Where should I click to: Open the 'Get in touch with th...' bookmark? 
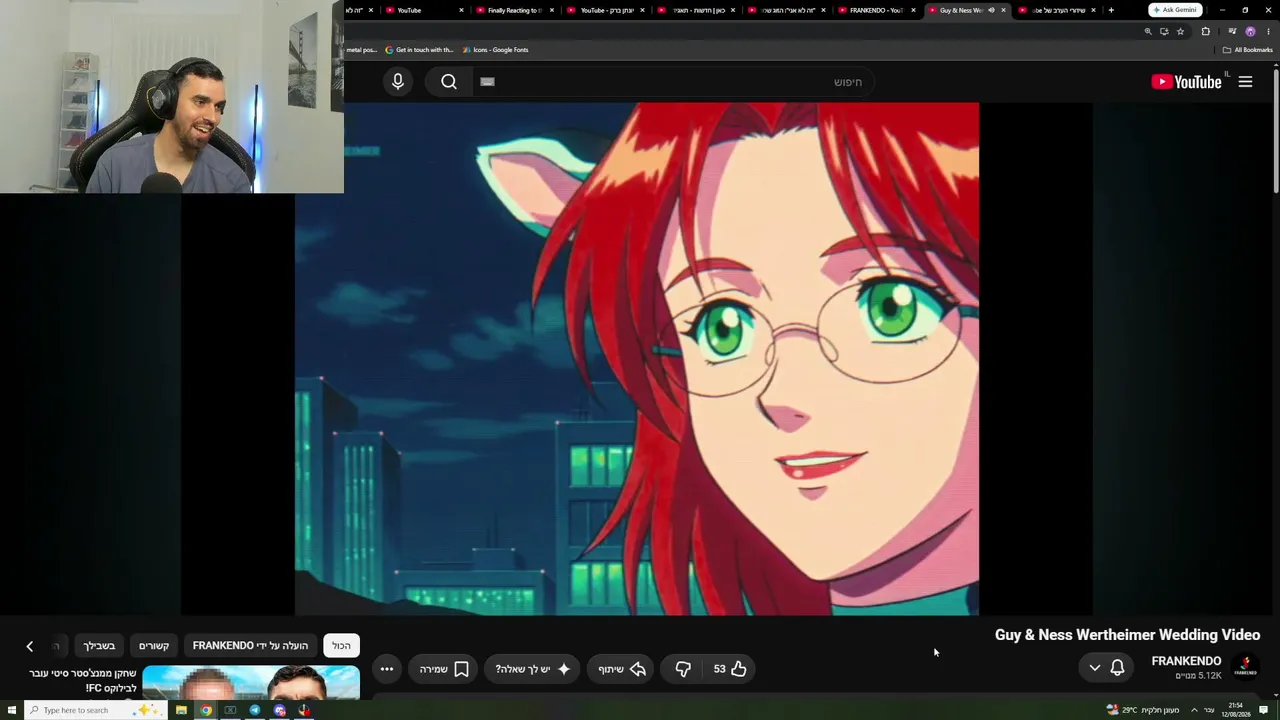[x=419, y=50]
